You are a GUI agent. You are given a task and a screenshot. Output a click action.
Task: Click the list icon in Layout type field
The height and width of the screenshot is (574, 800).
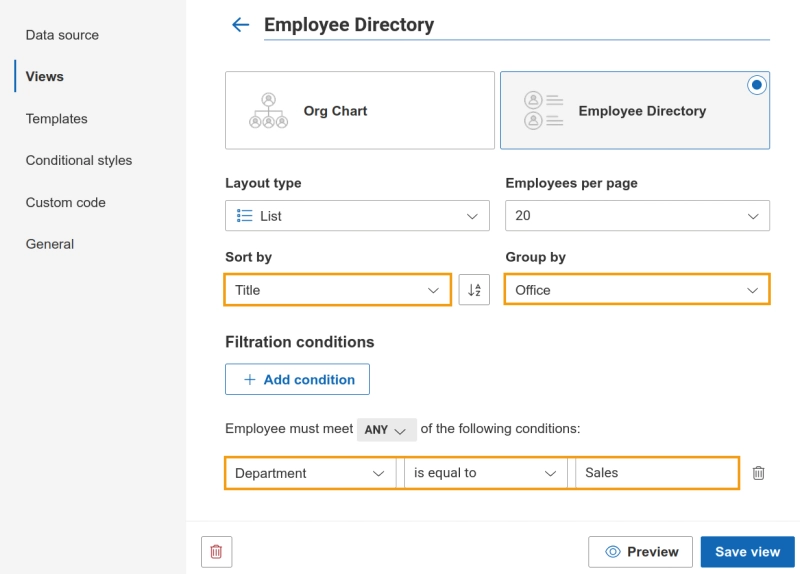[244, 216]
